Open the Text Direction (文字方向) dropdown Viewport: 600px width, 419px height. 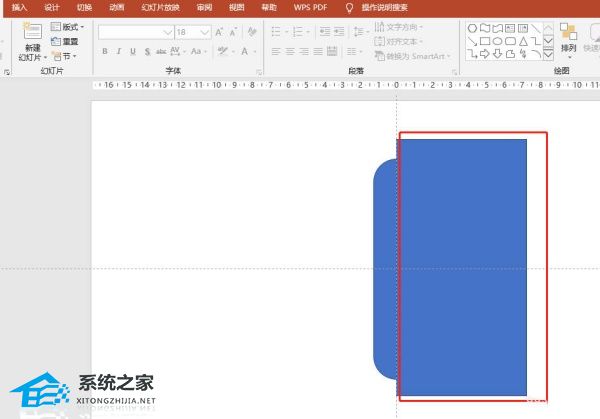pos(398,27)
